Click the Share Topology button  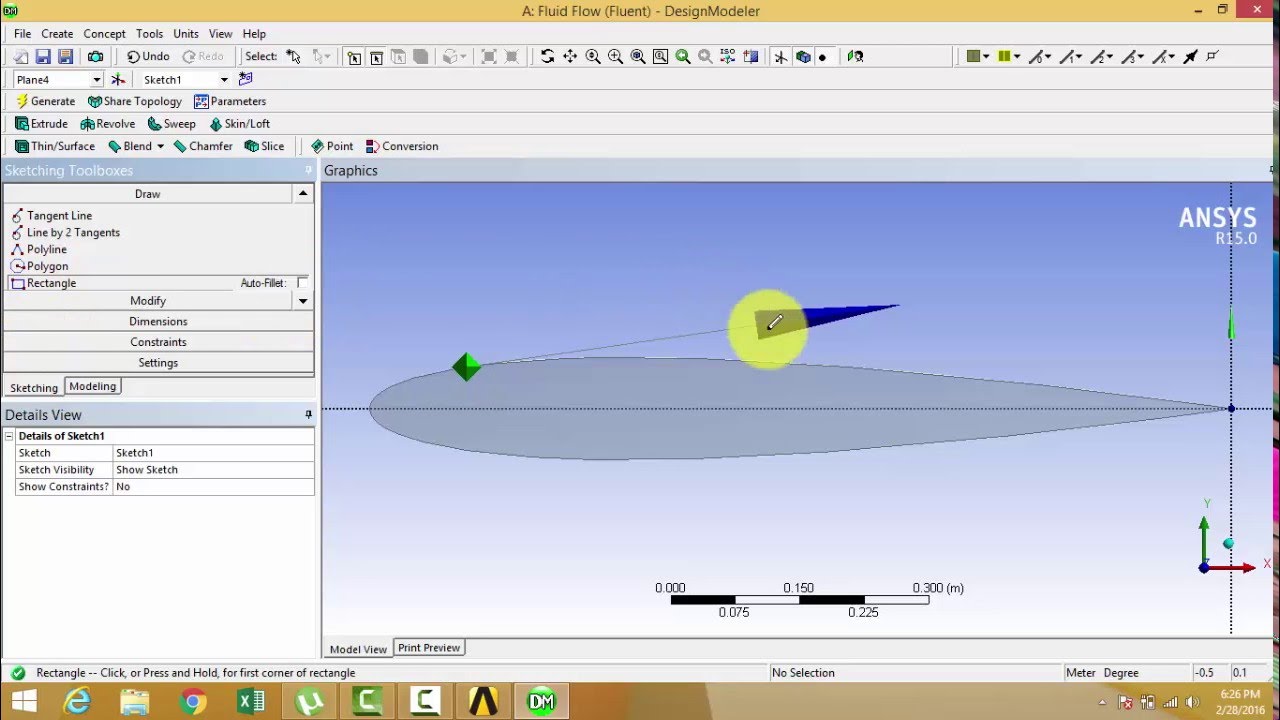pos(135,101)
